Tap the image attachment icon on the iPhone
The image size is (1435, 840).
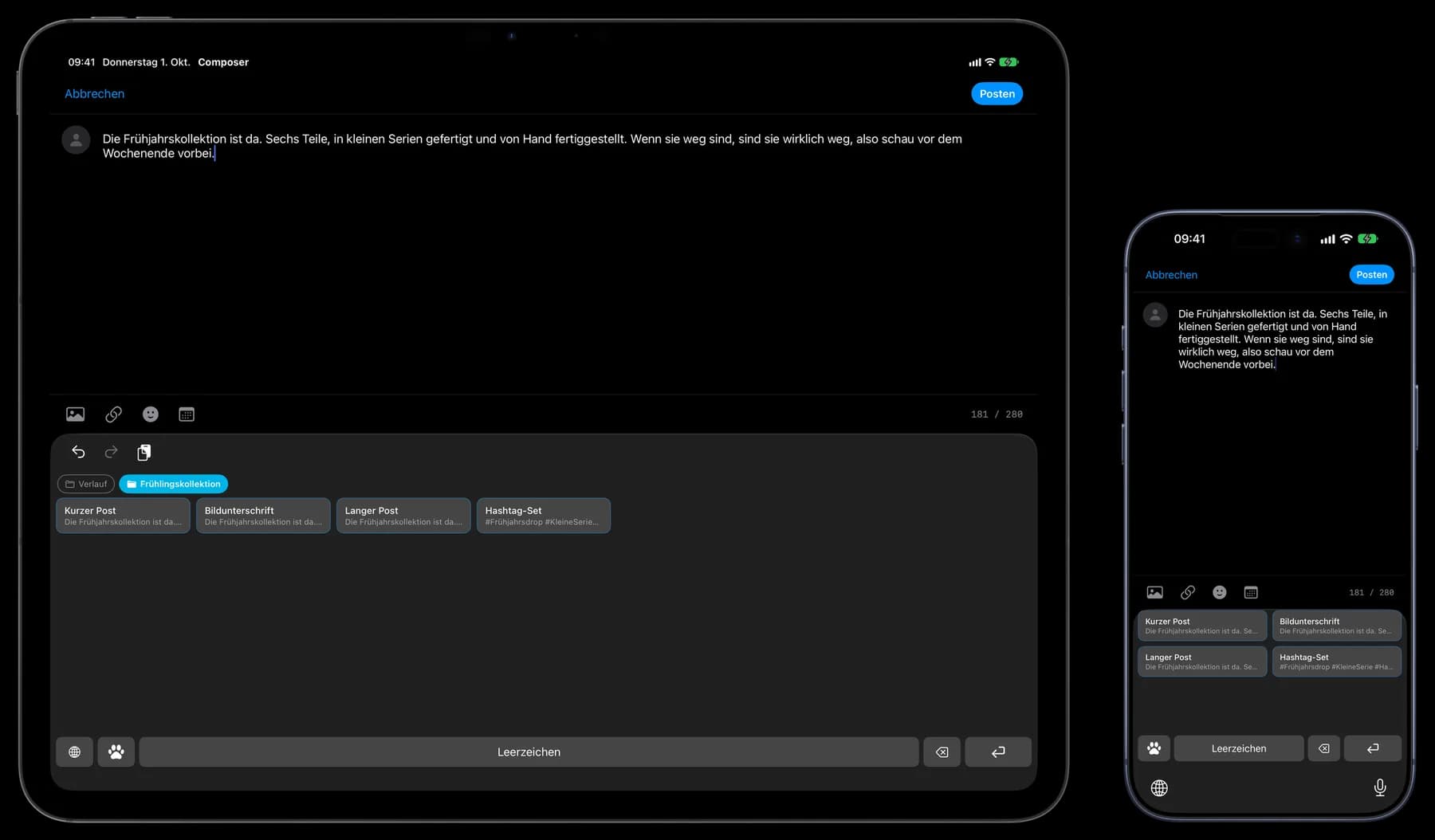tap(1154, 592)
